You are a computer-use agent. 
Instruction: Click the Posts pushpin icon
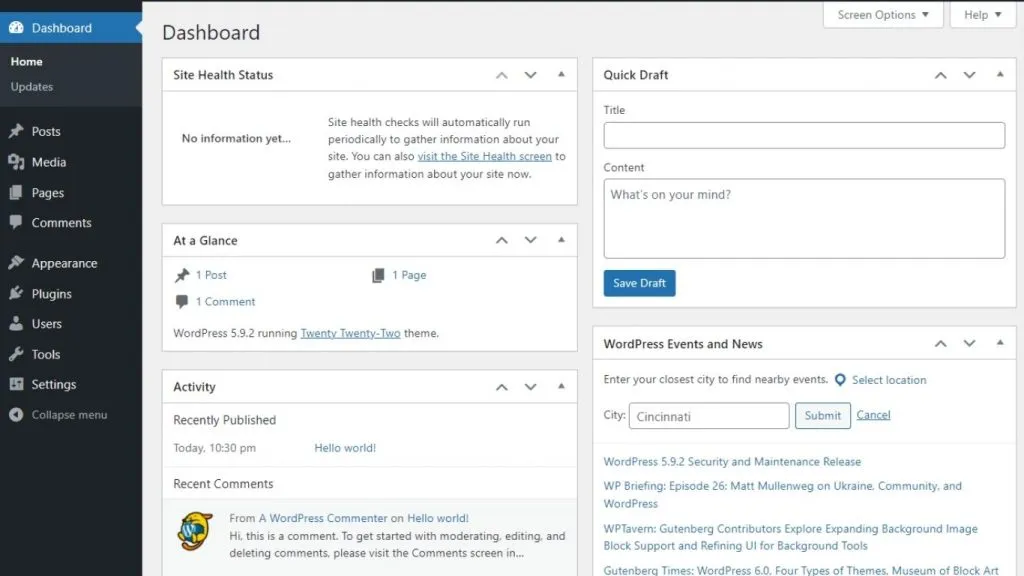16,131
